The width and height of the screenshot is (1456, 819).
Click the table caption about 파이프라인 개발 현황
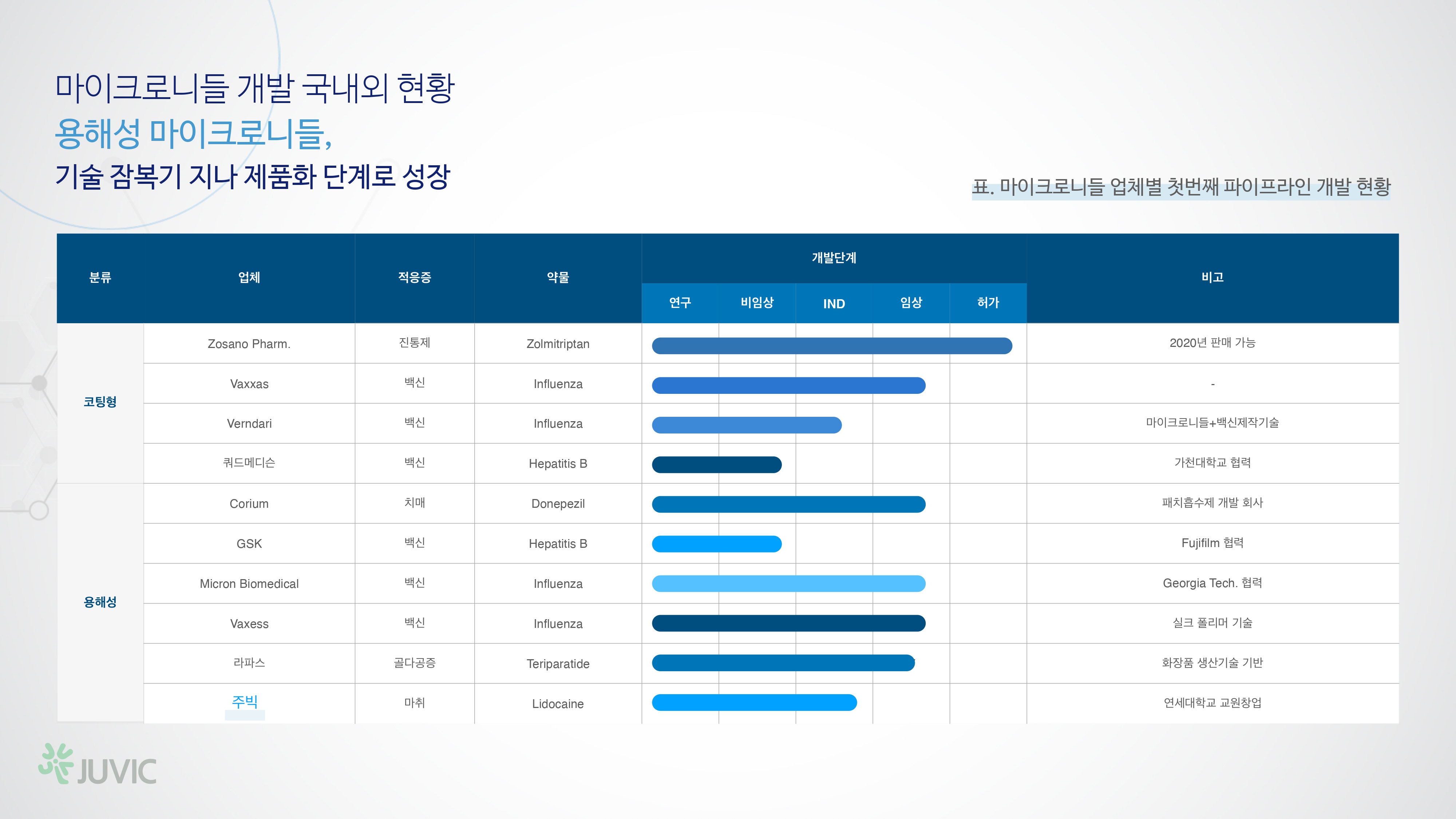coord(1181,187)
